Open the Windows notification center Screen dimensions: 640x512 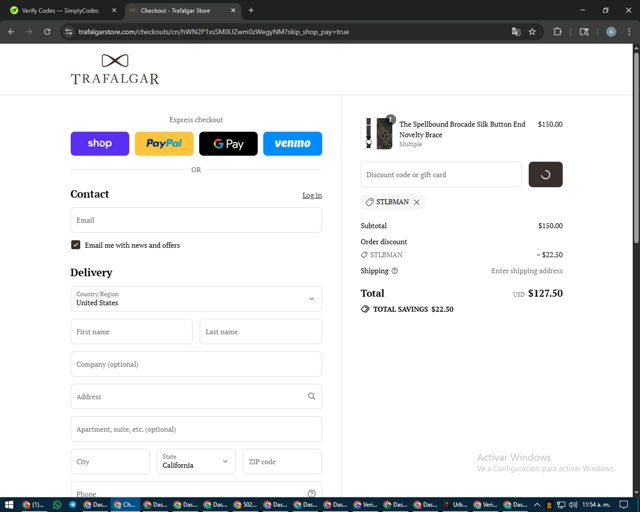pos(623,505)
